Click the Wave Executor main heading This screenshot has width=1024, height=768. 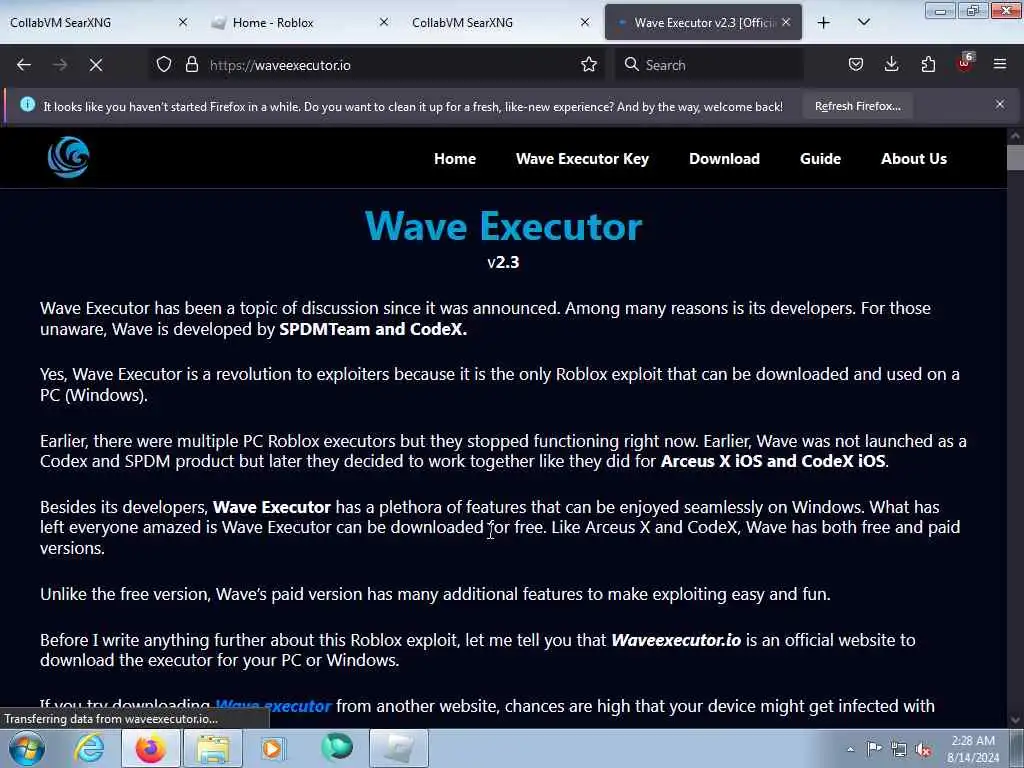(504, 227)
